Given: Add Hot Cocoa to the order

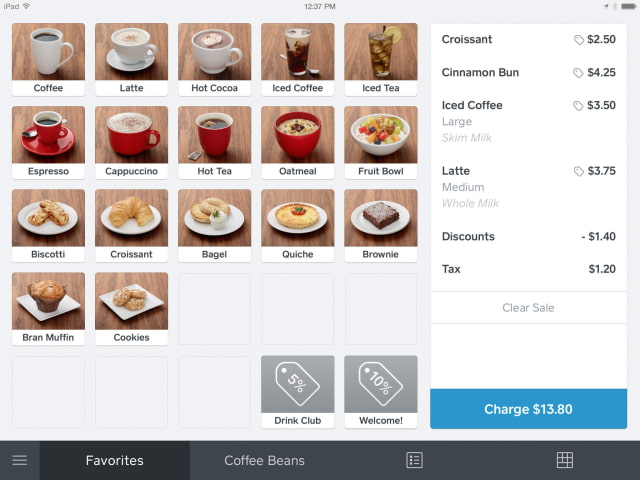Looking at the screenshot, I should 214,60.
